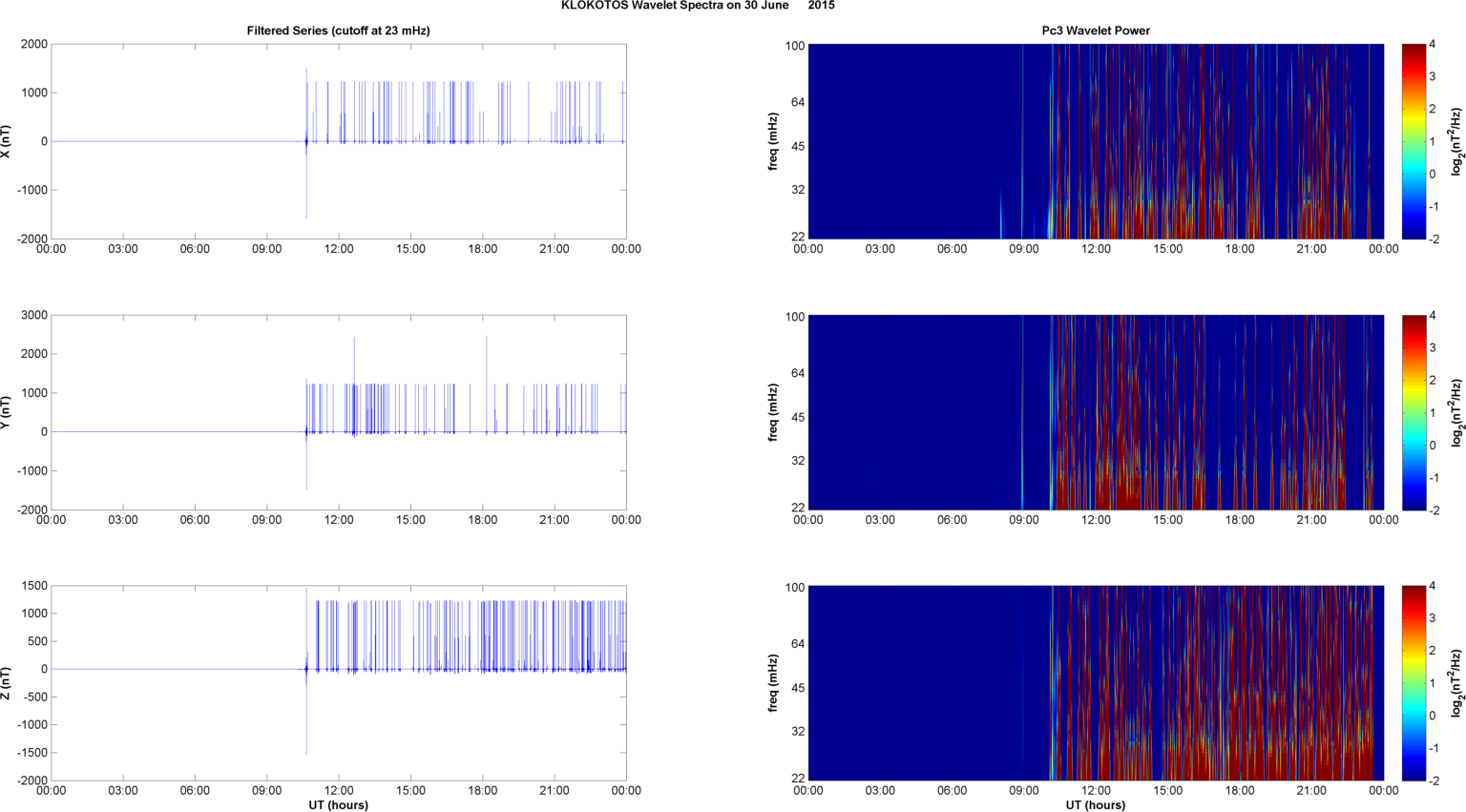
Task: Click the 09:00 time tick under the Z plot
Action: point(267,791)
